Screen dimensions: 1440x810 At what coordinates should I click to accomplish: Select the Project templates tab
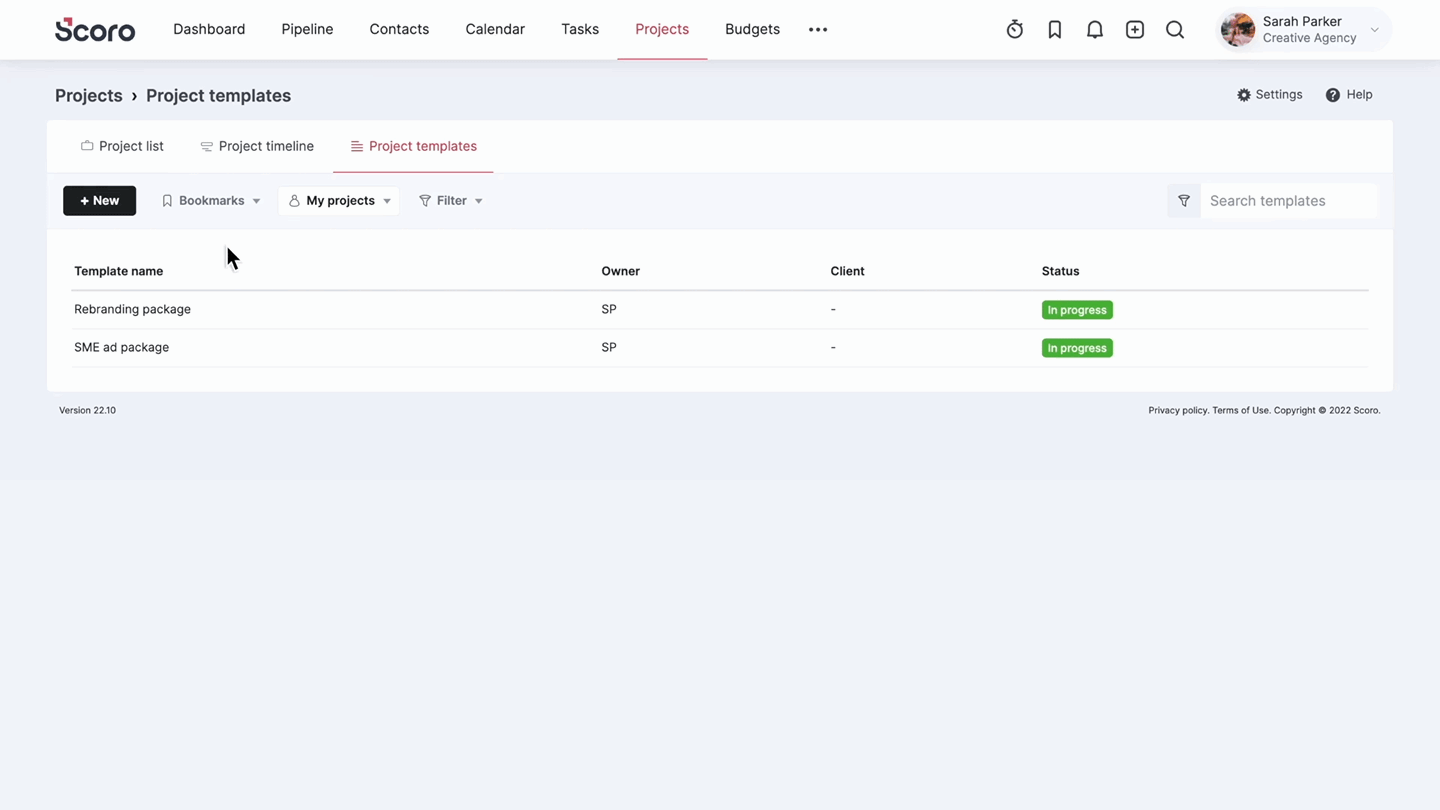413,146
